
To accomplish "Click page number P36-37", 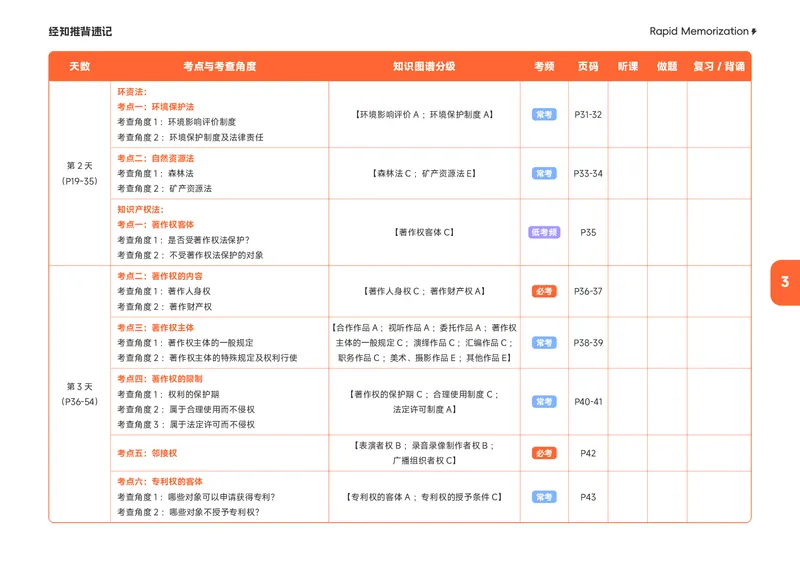I will [x=588, y=291].
